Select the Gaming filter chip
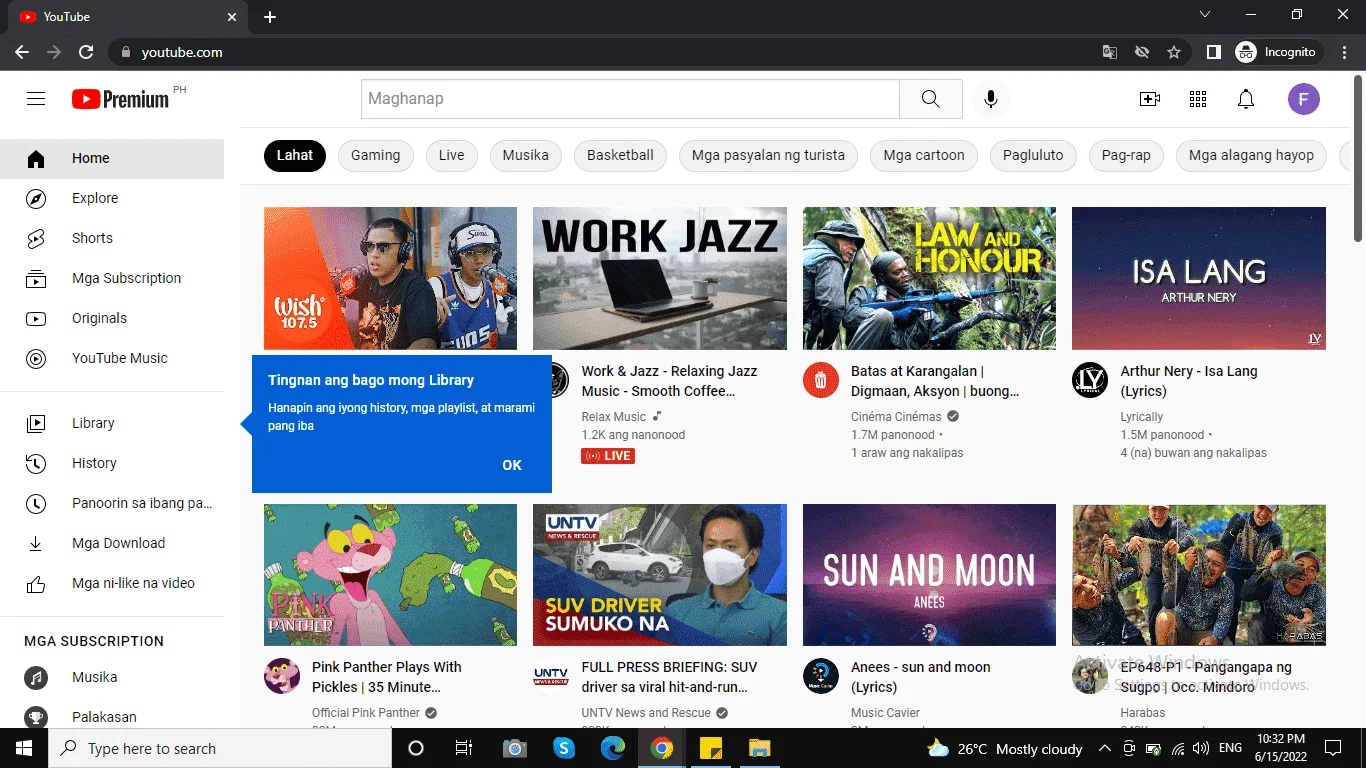The image size is (1366, 768). click(x=376, y=156)
